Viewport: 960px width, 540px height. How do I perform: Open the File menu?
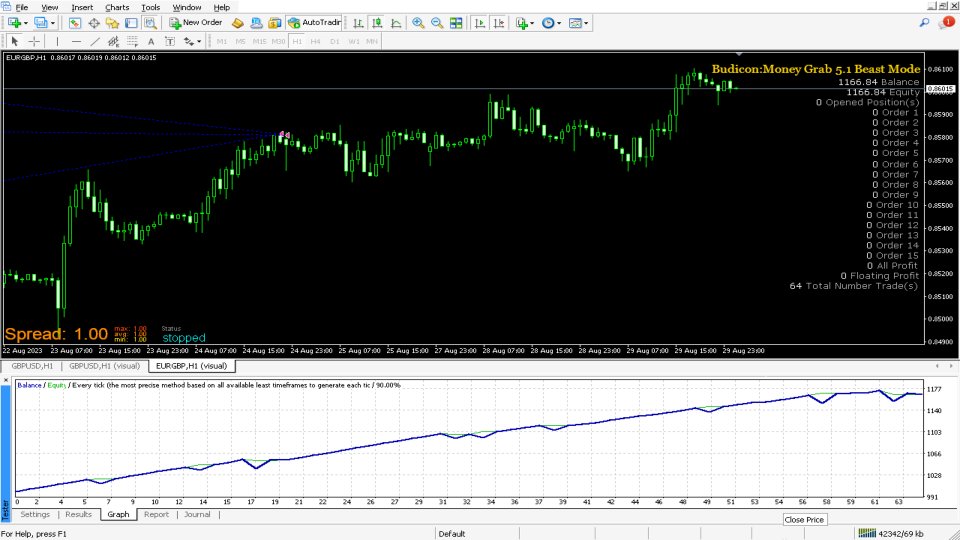[x=21, y=7]
